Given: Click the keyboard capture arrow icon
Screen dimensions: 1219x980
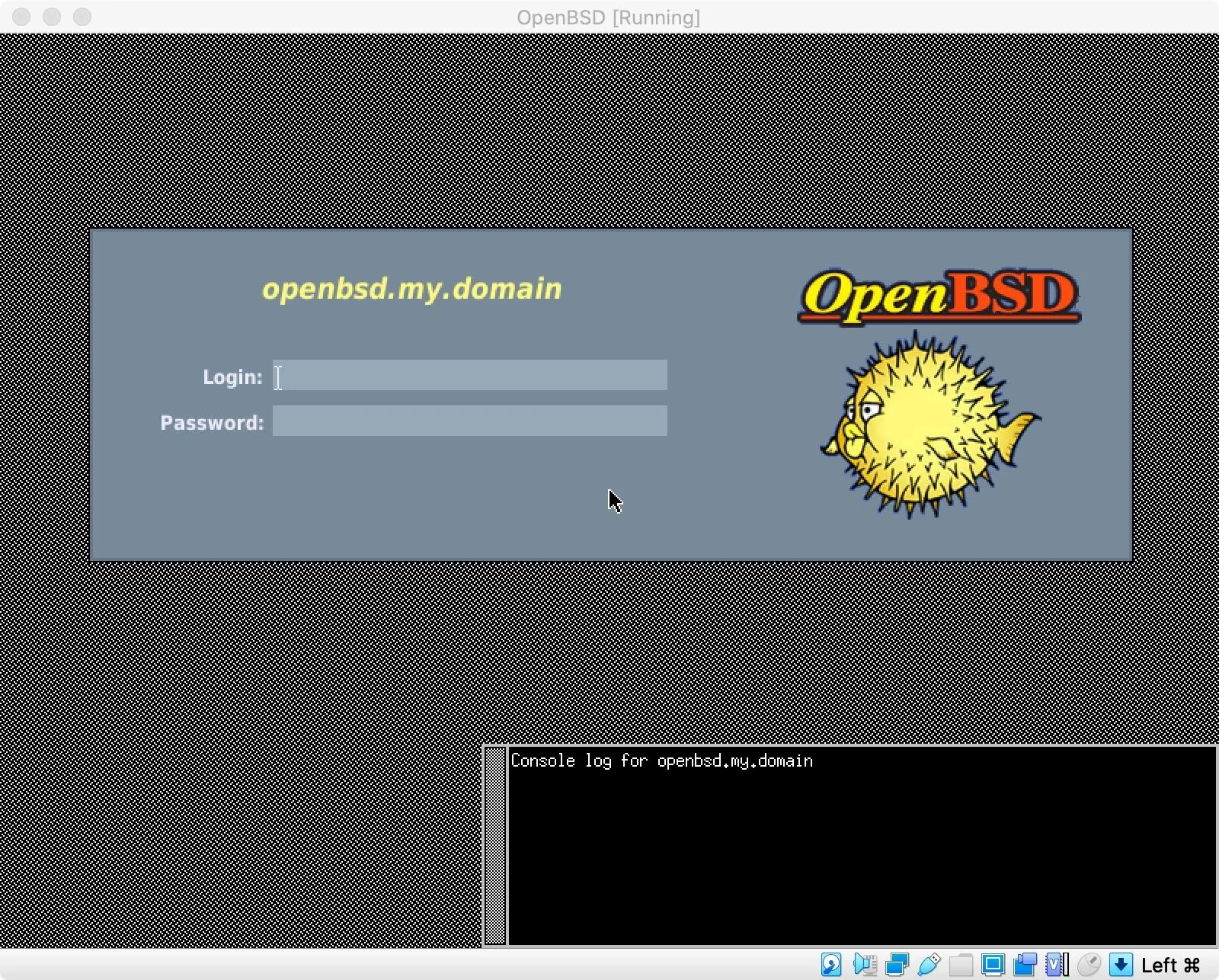Looking at the screenshot, I should click(1121, 965).
